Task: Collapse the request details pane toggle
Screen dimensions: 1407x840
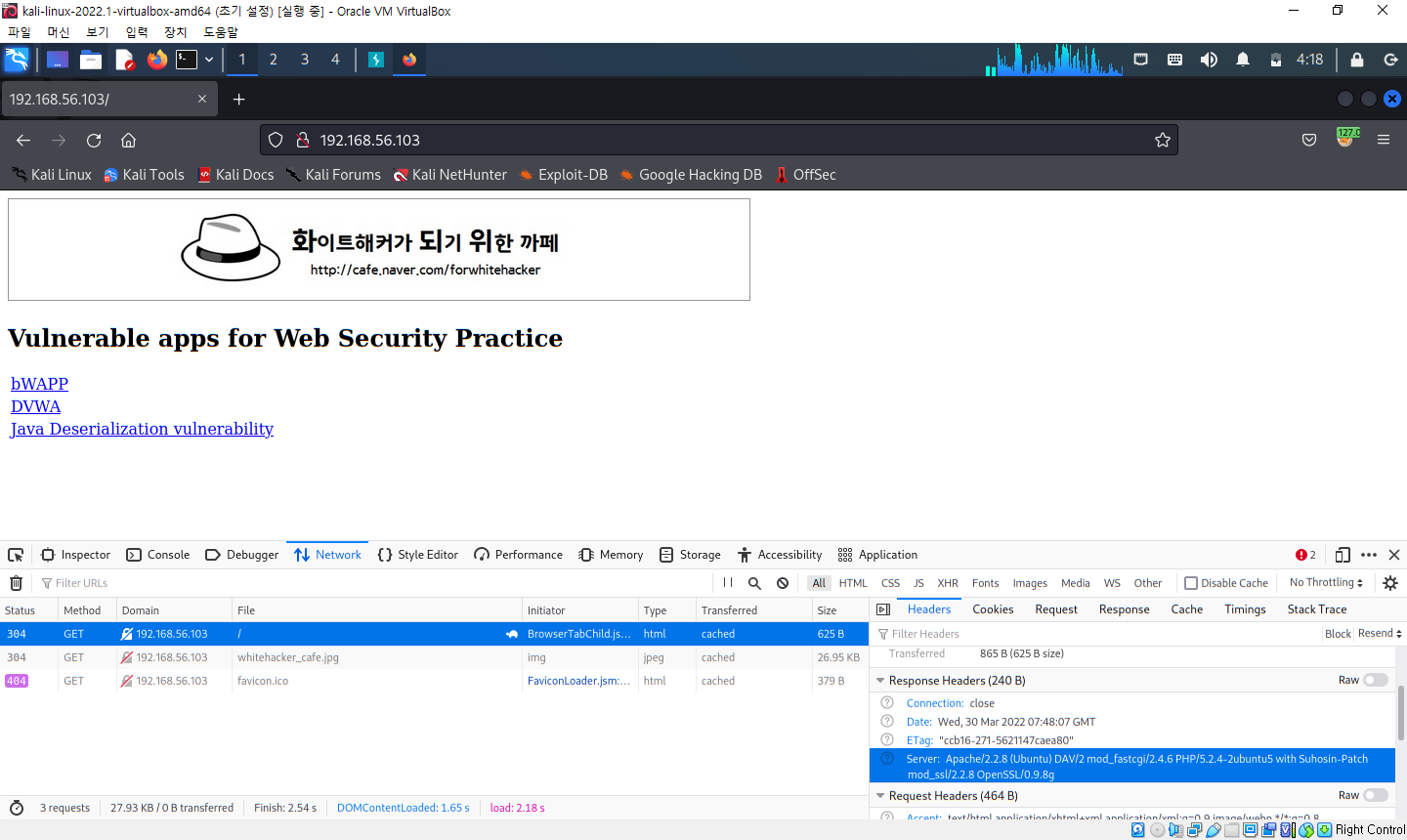Action: click(x=883, y=609)
